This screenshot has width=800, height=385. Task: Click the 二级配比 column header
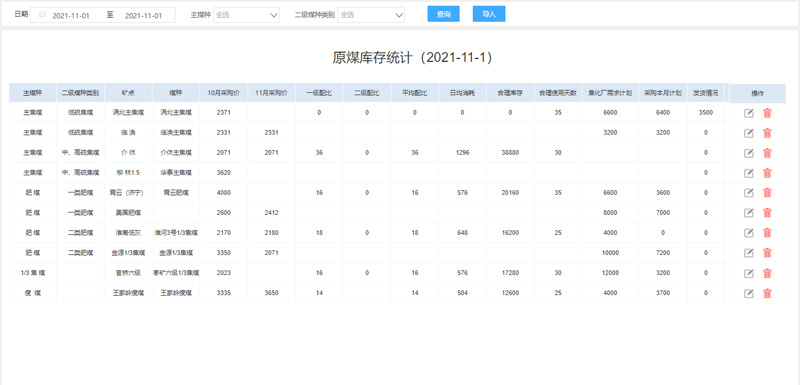367,93
